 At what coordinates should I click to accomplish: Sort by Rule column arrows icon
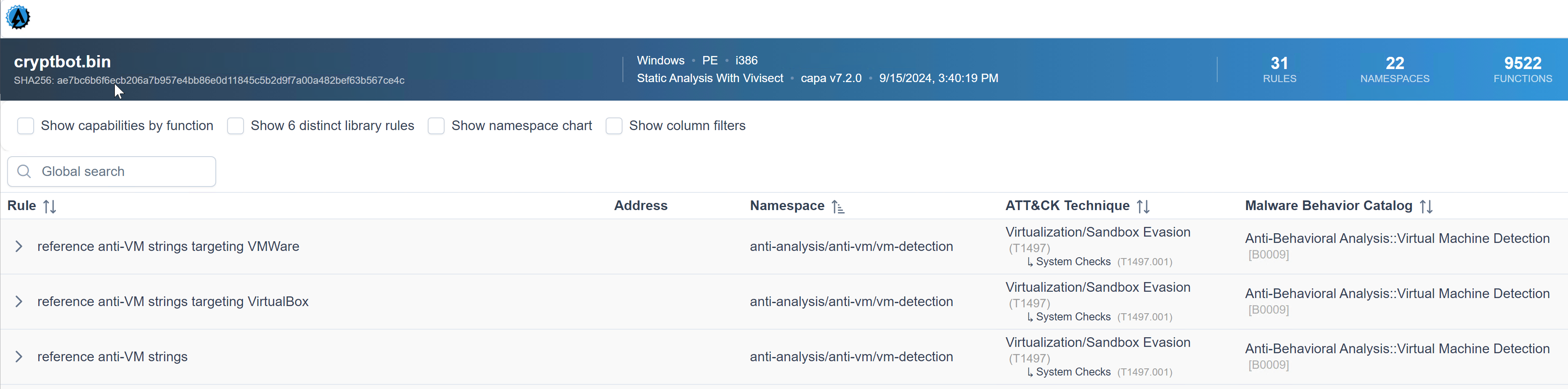[x=50, y=207]
